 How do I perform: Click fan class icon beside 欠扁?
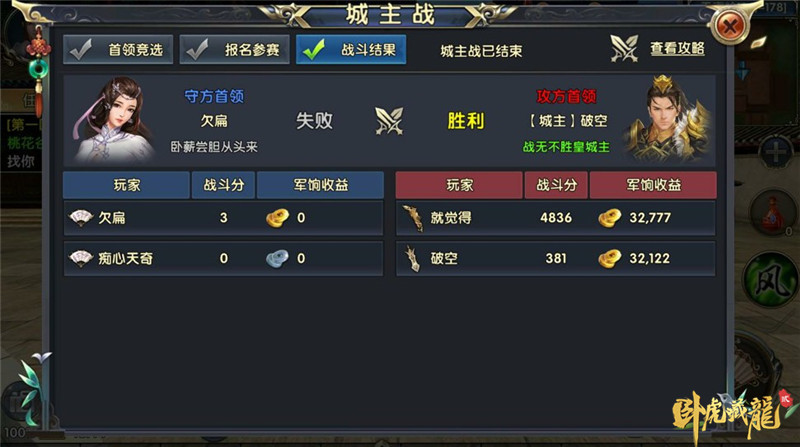[x=81, y=218]
